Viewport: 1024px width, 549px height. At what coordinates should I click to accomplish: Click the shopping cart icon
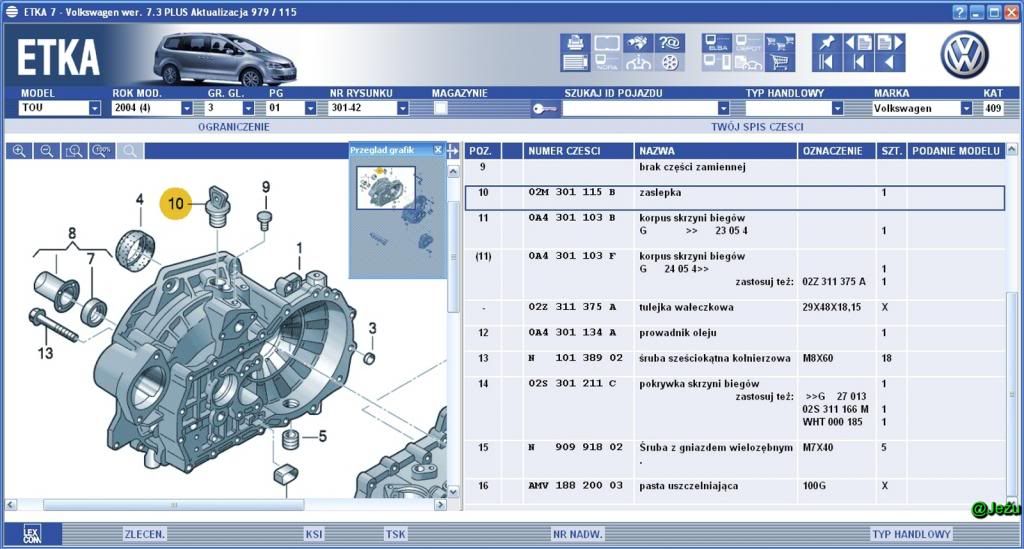780,62
